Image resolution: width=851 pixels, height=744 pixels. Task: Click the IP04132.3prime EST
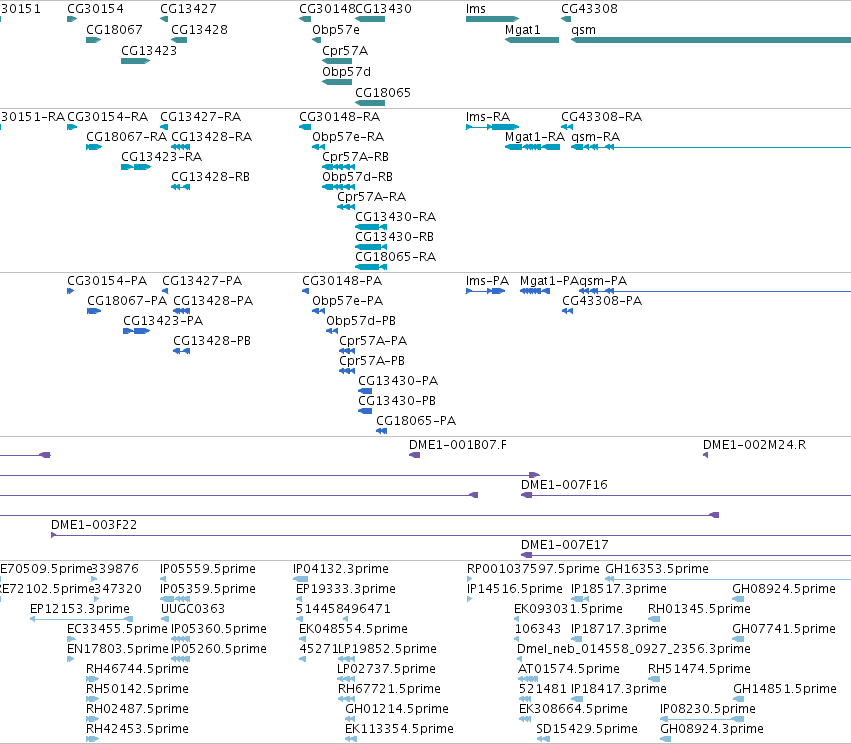point(301,579)
